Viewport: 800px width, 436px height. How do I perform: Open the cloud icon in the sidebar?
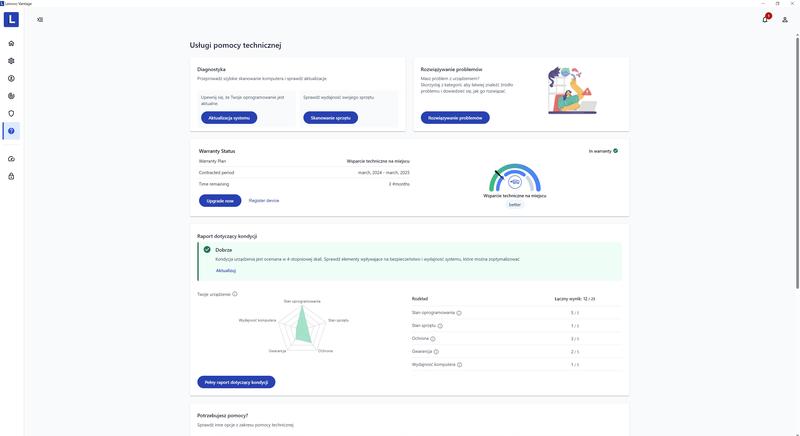(11, 159)
